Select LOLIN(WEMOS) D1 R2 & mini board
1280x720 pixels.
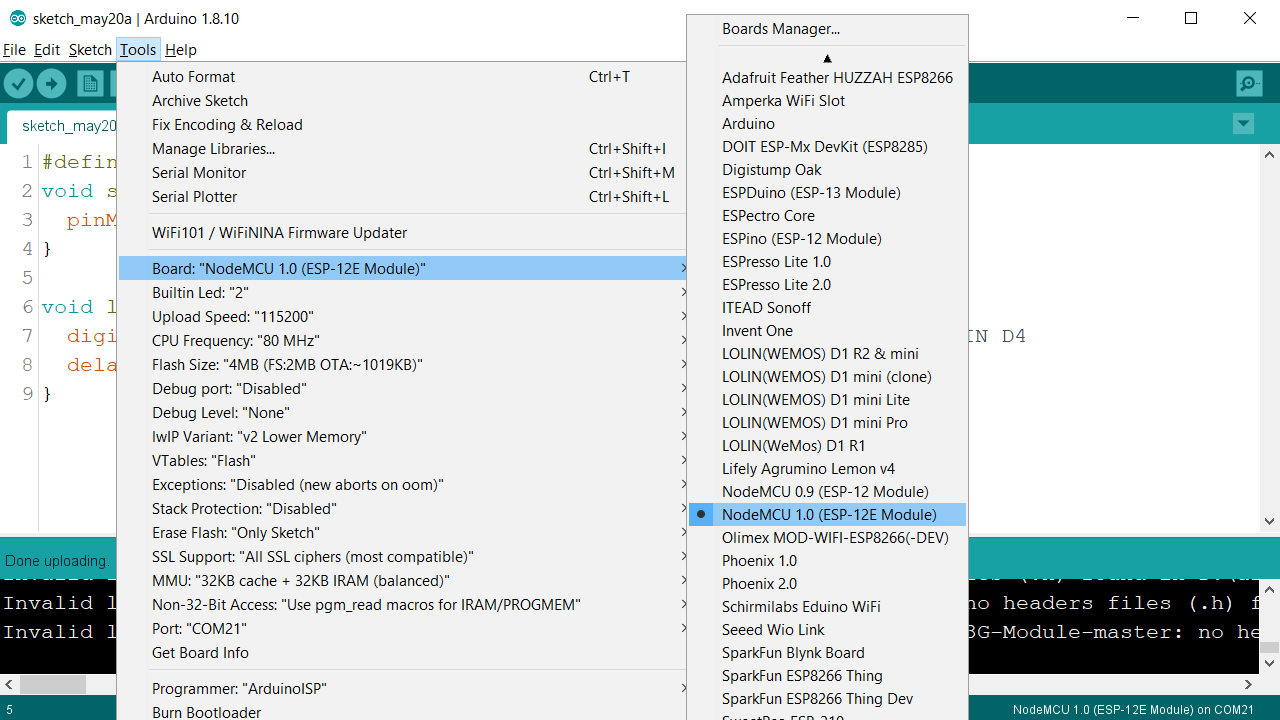click(827, 354)
